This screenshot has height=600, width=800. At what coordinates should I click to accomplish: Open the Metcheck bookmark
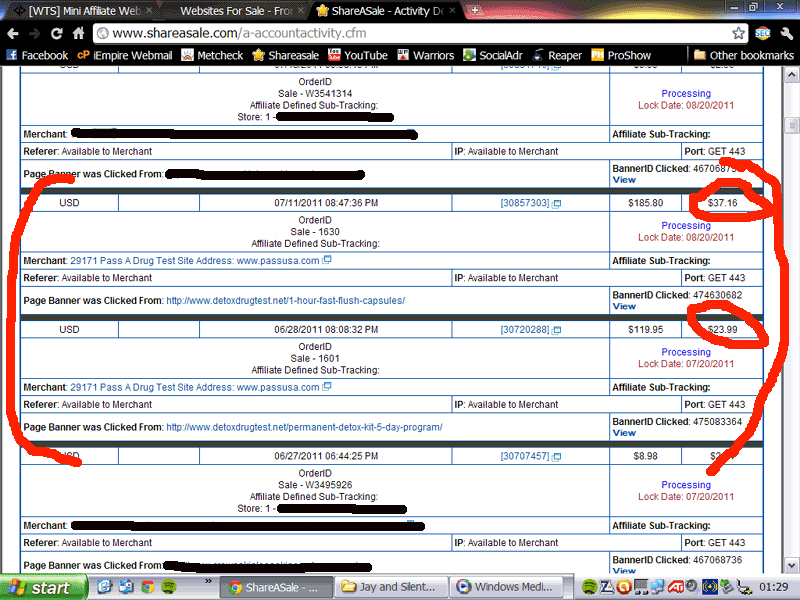click(x=212, y=55)
